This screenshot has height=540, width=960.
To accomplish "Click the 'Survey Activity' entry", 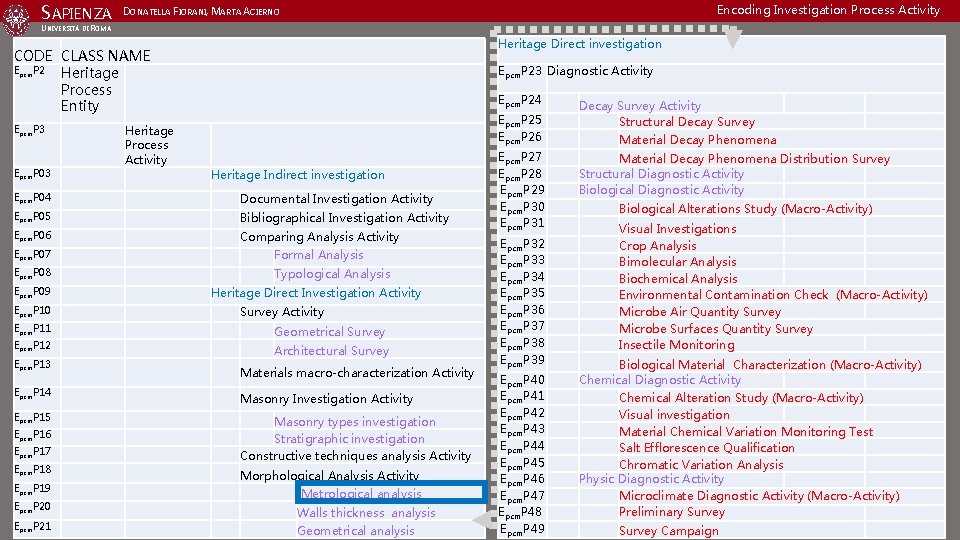I will tap(282, 312).
